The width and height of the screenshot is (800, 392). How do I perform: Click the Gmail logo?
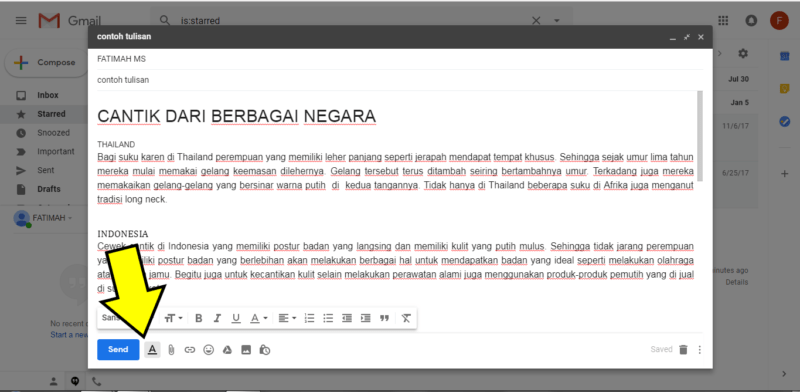[x=69, y=21]
